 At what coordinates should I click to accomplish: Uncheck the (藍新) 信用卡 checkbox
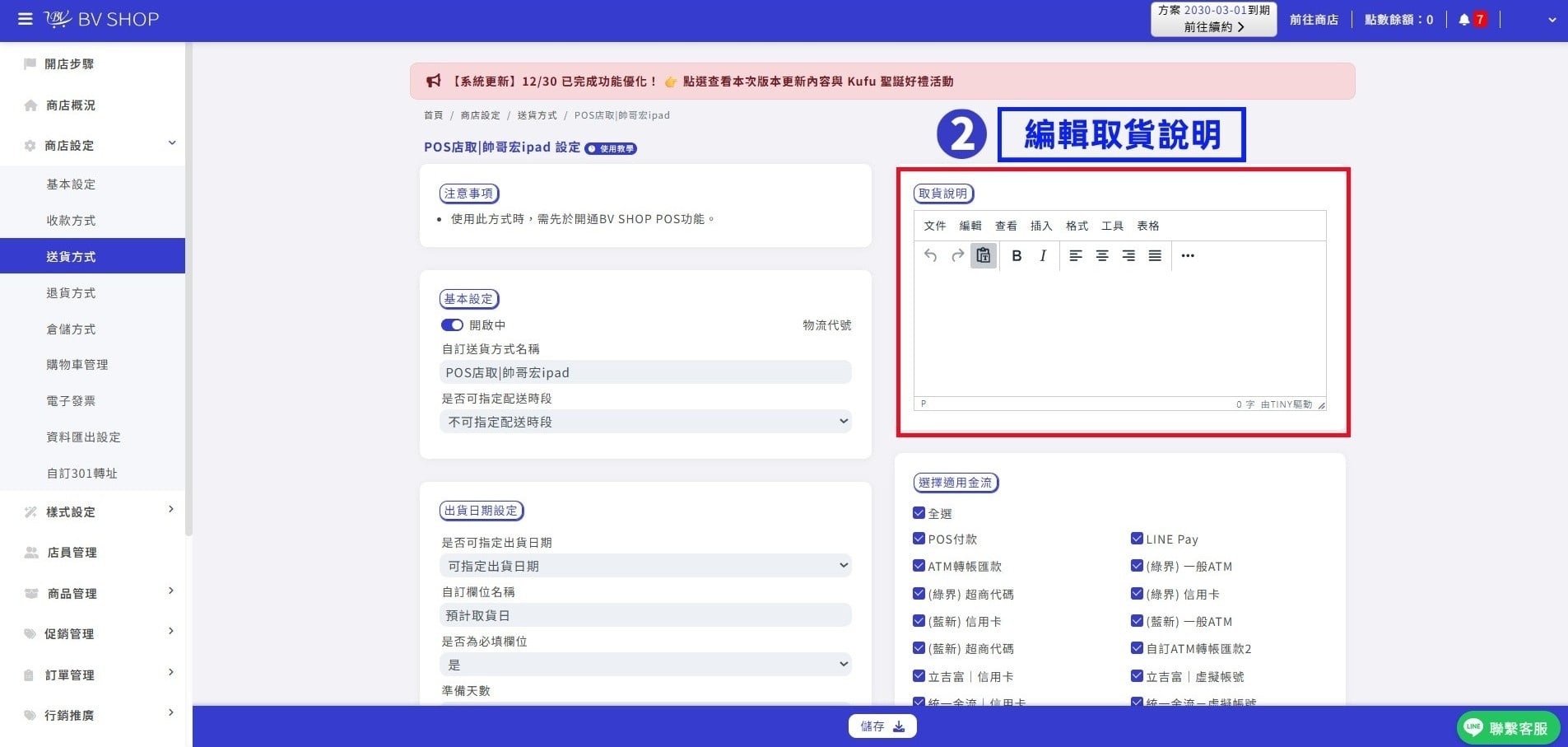[x=919, y=621]
